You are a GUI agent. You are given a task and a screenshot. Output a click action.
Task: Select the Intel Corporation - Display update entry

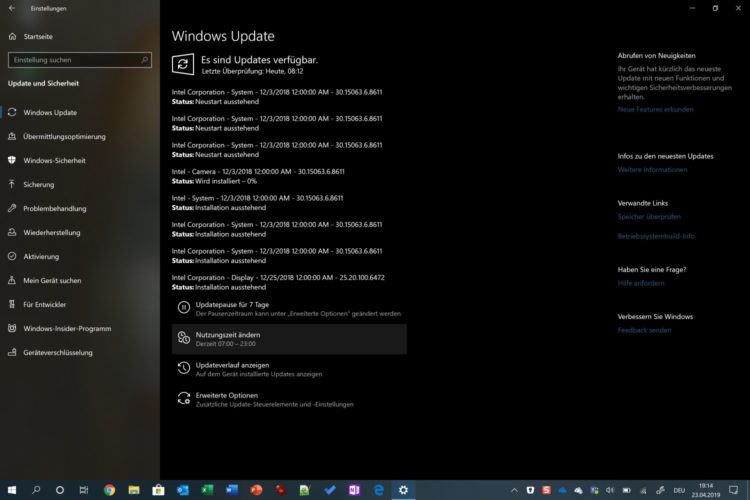278,282
